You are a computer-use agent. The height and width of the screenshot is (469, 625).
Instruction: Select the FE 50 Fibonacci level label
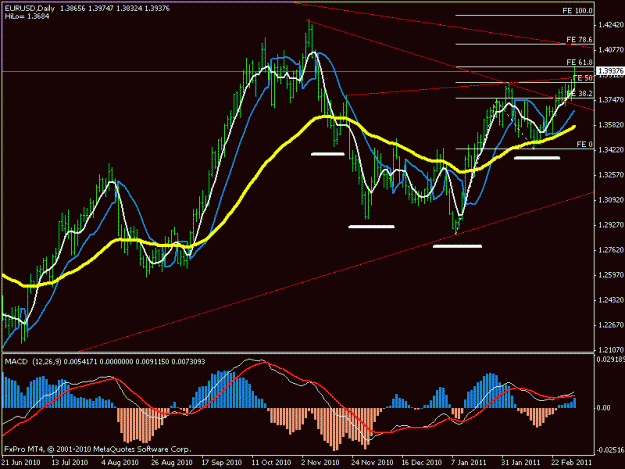coord(582,78)
